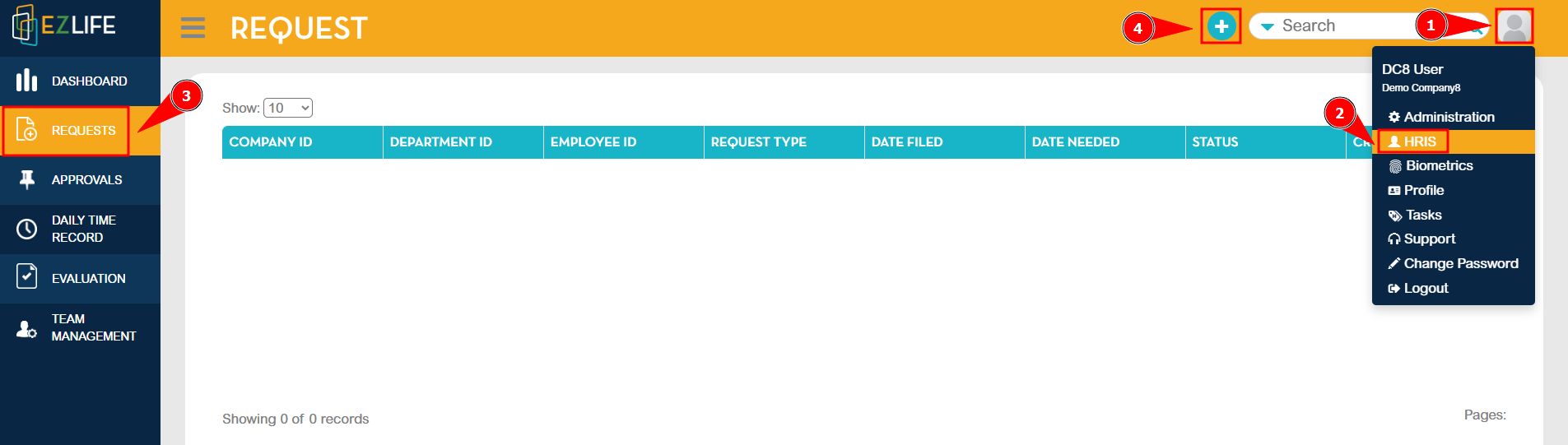Go to Dashboard in sidebar
The height and width of the screenshot is (445, 1568).
(80, 81)
